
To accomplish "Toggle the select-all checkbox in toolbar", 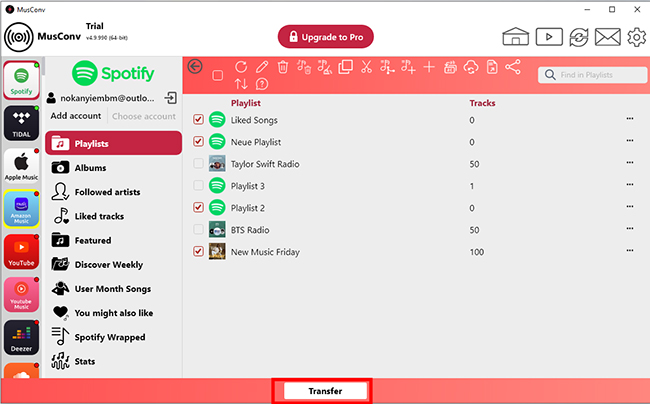I will coord(218,75).
